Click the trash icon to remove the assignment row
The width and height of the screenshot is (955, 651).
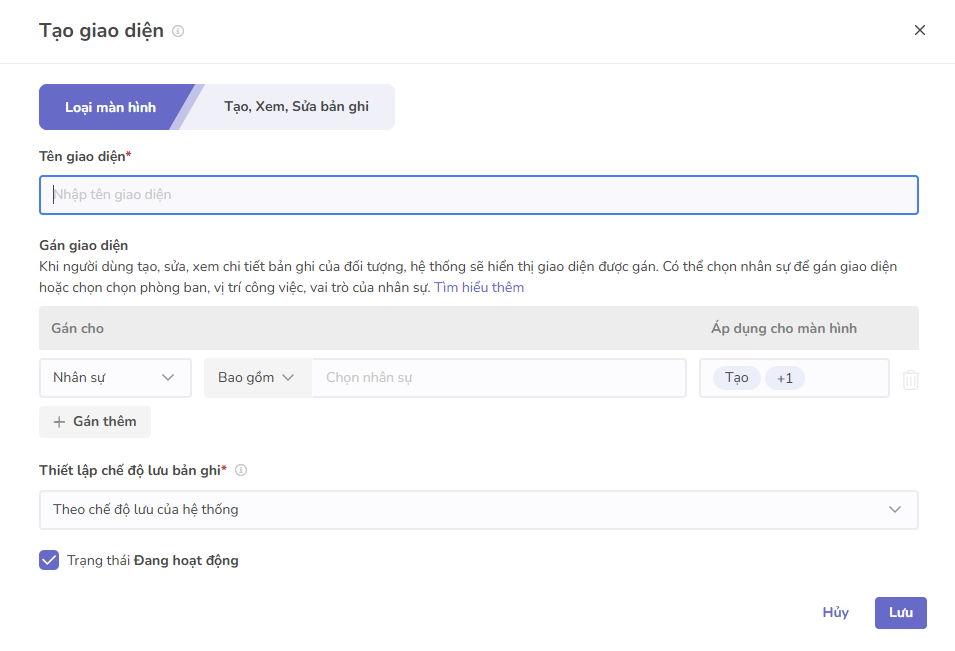[913, 378]
